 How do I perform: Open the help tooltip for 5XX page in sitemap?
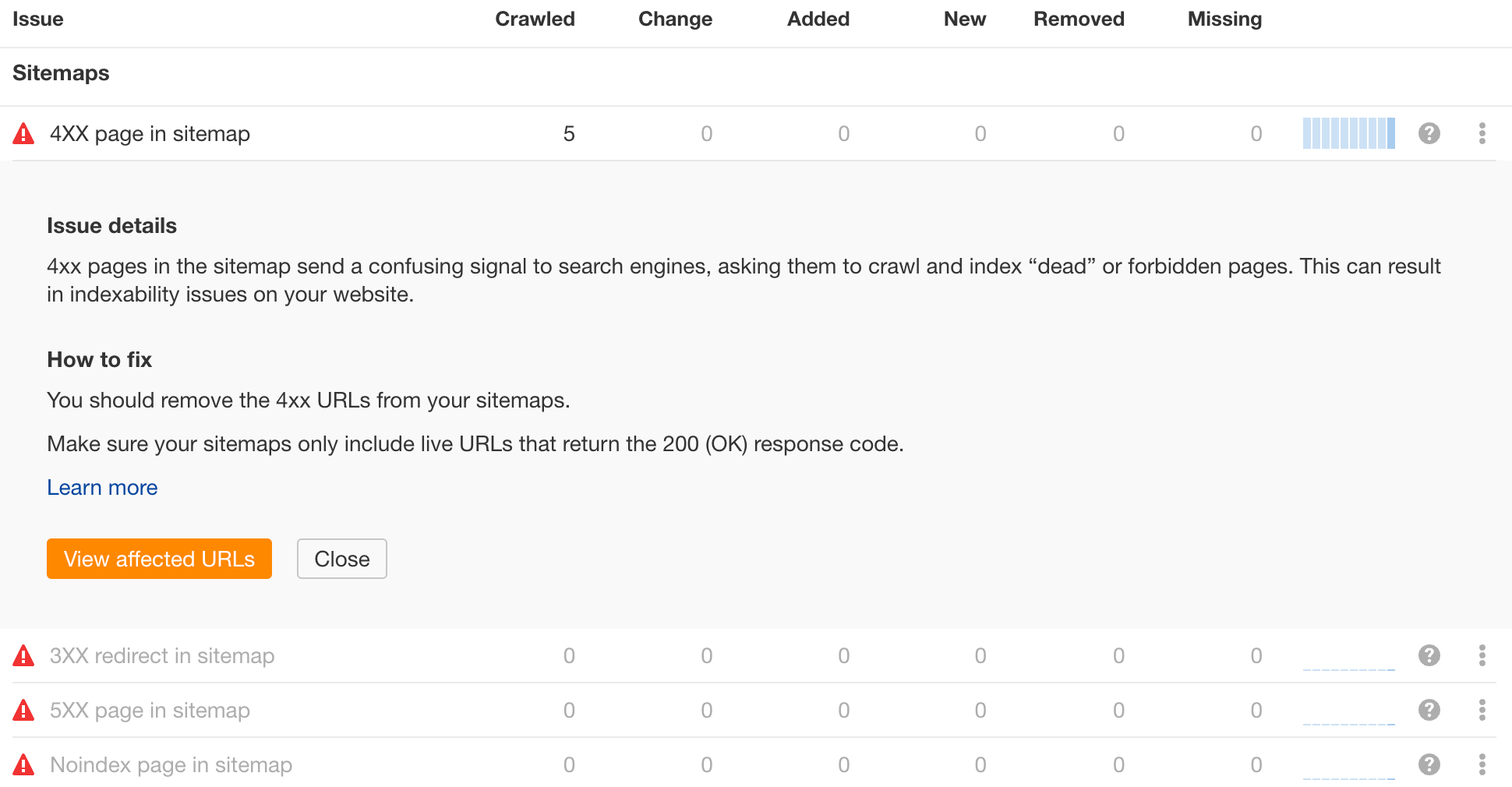coord(1429,710)
